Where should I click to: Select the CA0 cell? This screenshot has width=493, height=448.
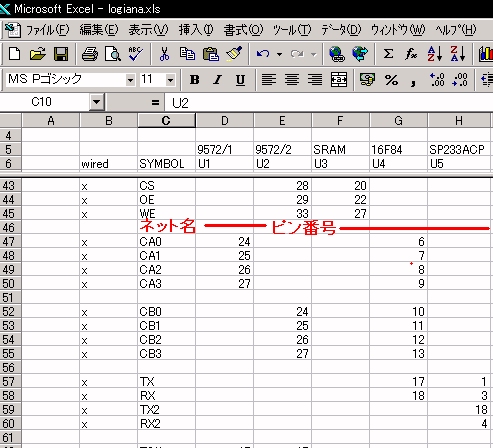coord(166,242)
